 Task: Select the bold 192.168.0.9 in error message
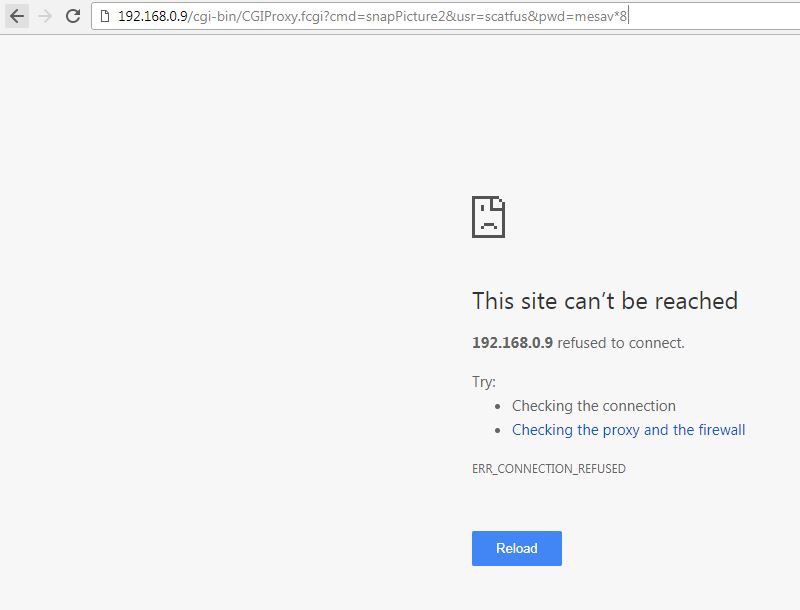pyautogui.click(x=512, y=343)
